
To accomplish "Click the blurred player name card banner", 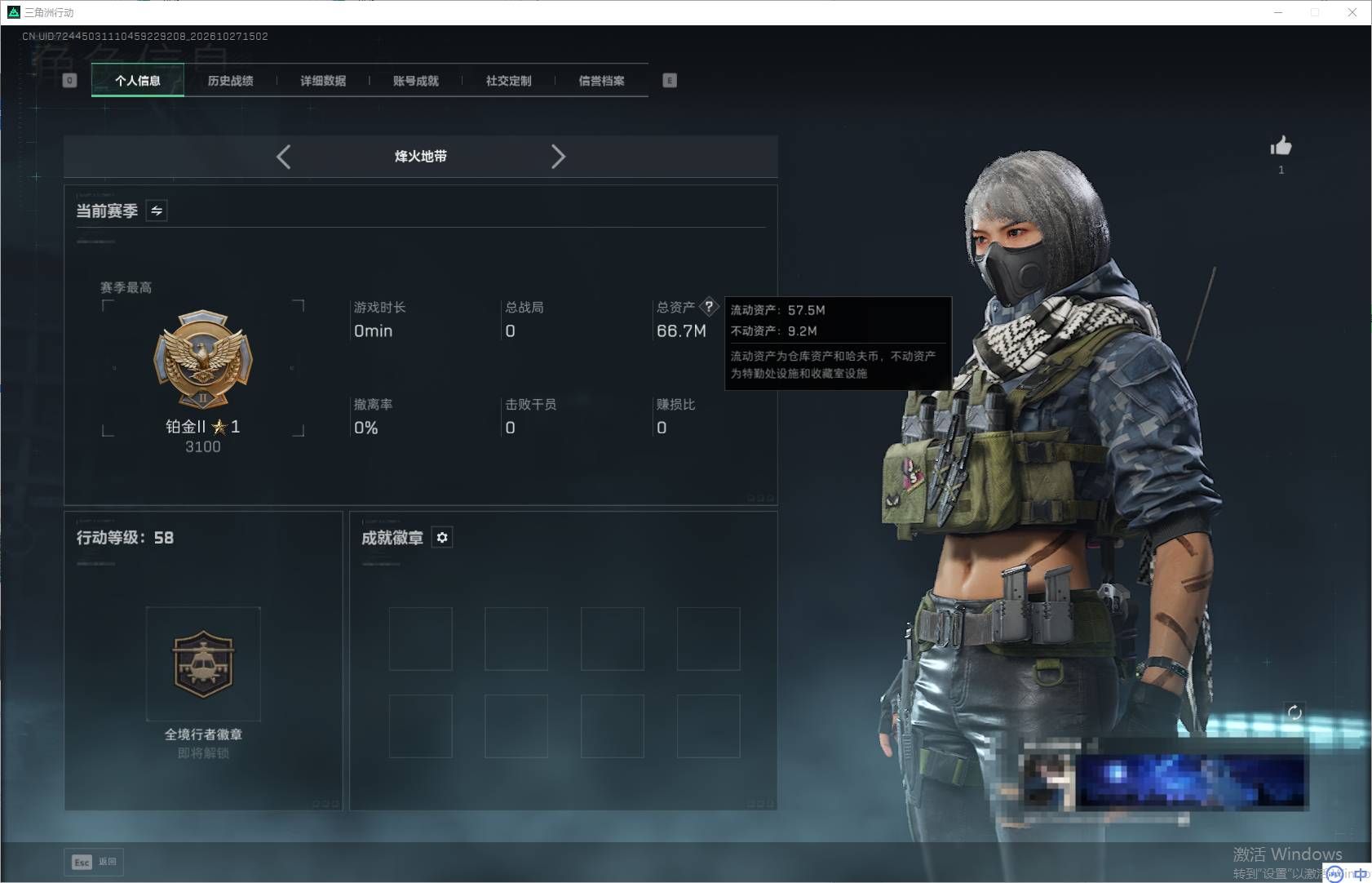I will [1164, 781].
